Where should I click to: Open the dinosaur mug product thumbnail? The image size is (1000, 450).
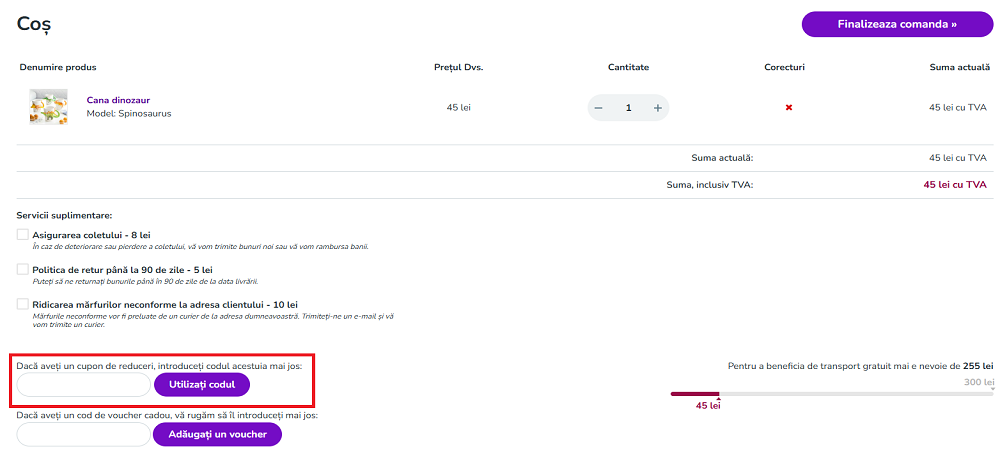pos(48,107)
